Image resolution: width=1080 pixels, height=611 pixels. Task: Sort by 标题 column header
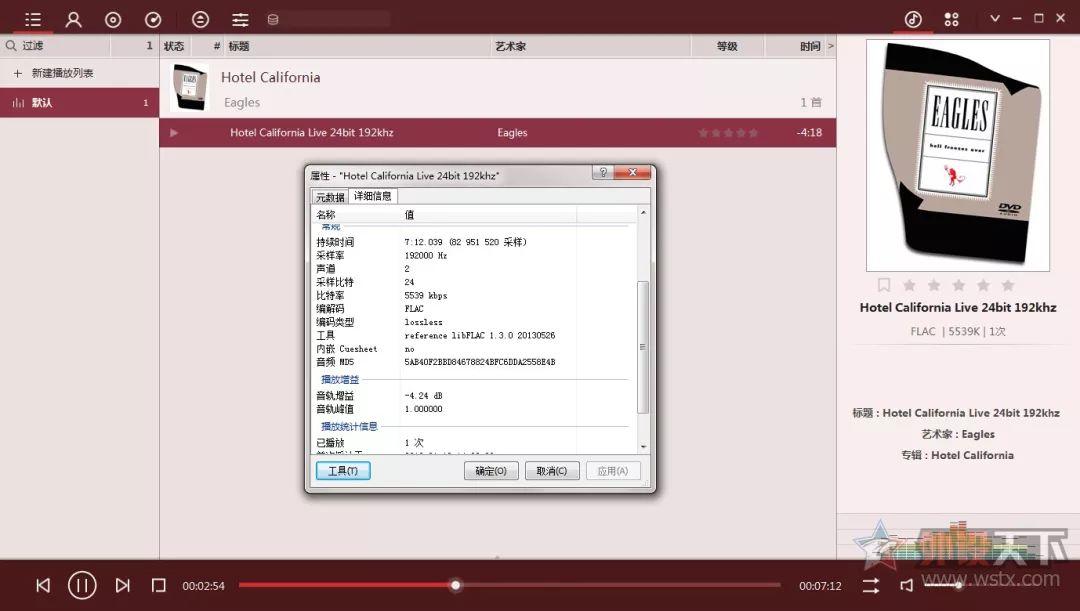click(239, 46)
